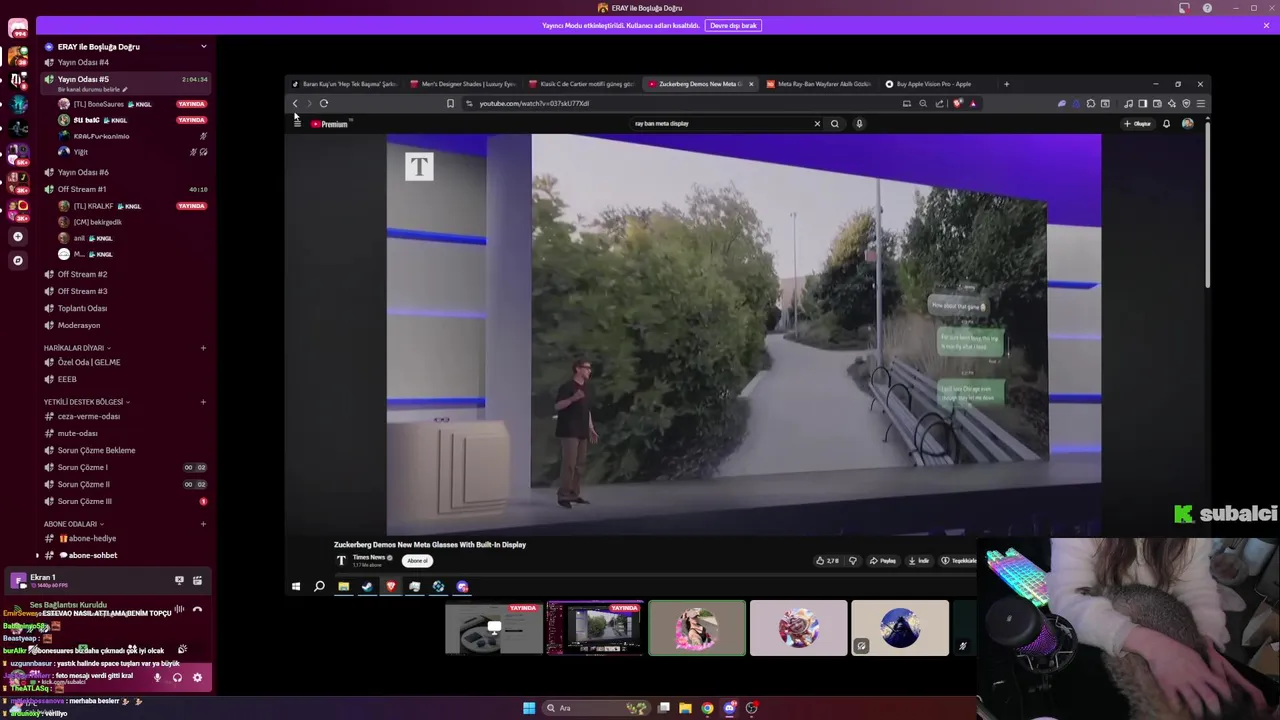The width and height of the screenshot is (1280, 720).
Task: Switch to 'Buy Apple Vision Pro - Apple' tab
Action: coord(933,84)
